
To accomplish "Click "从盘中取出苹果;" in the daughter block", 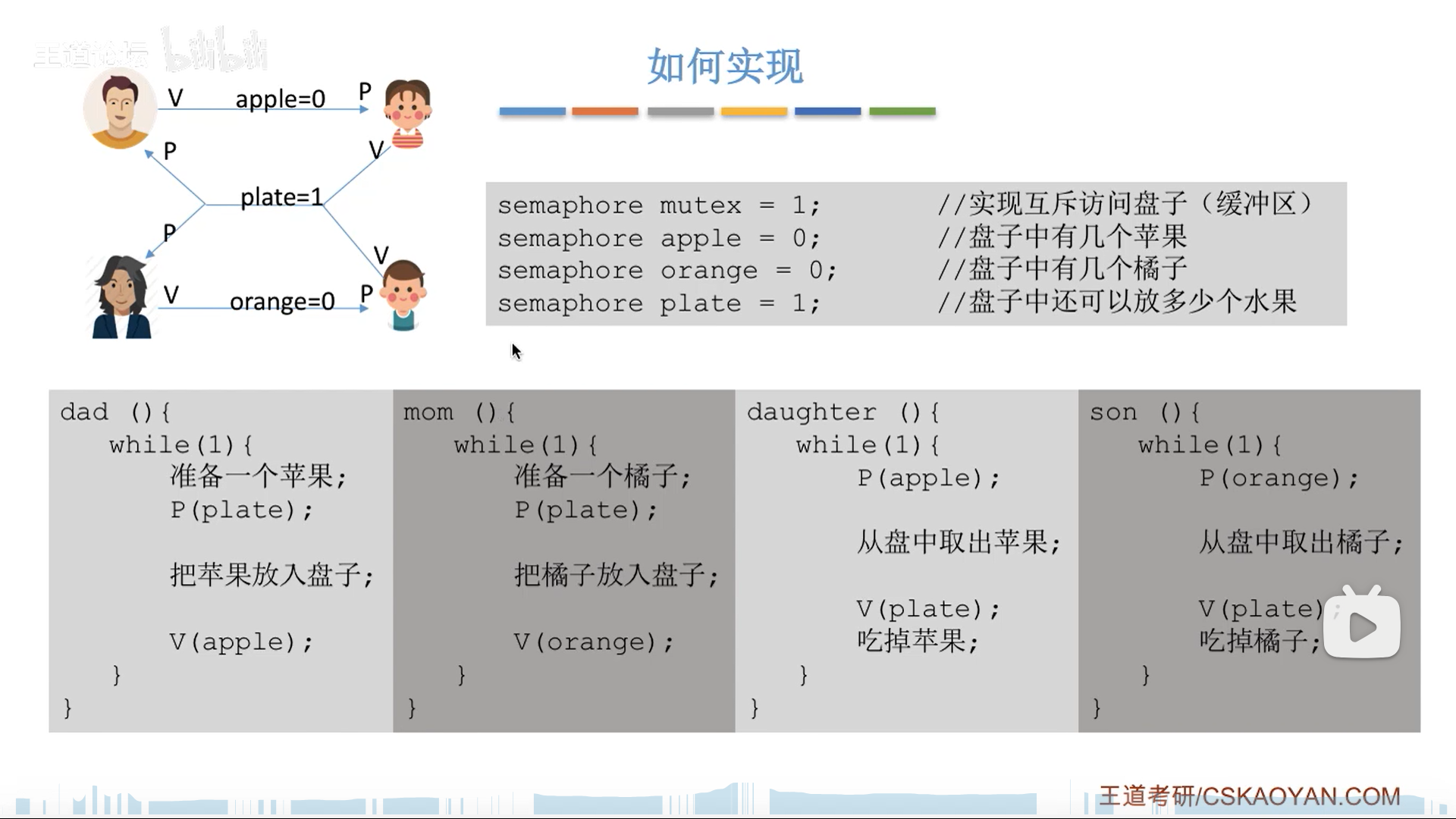I will coord(959,542).
